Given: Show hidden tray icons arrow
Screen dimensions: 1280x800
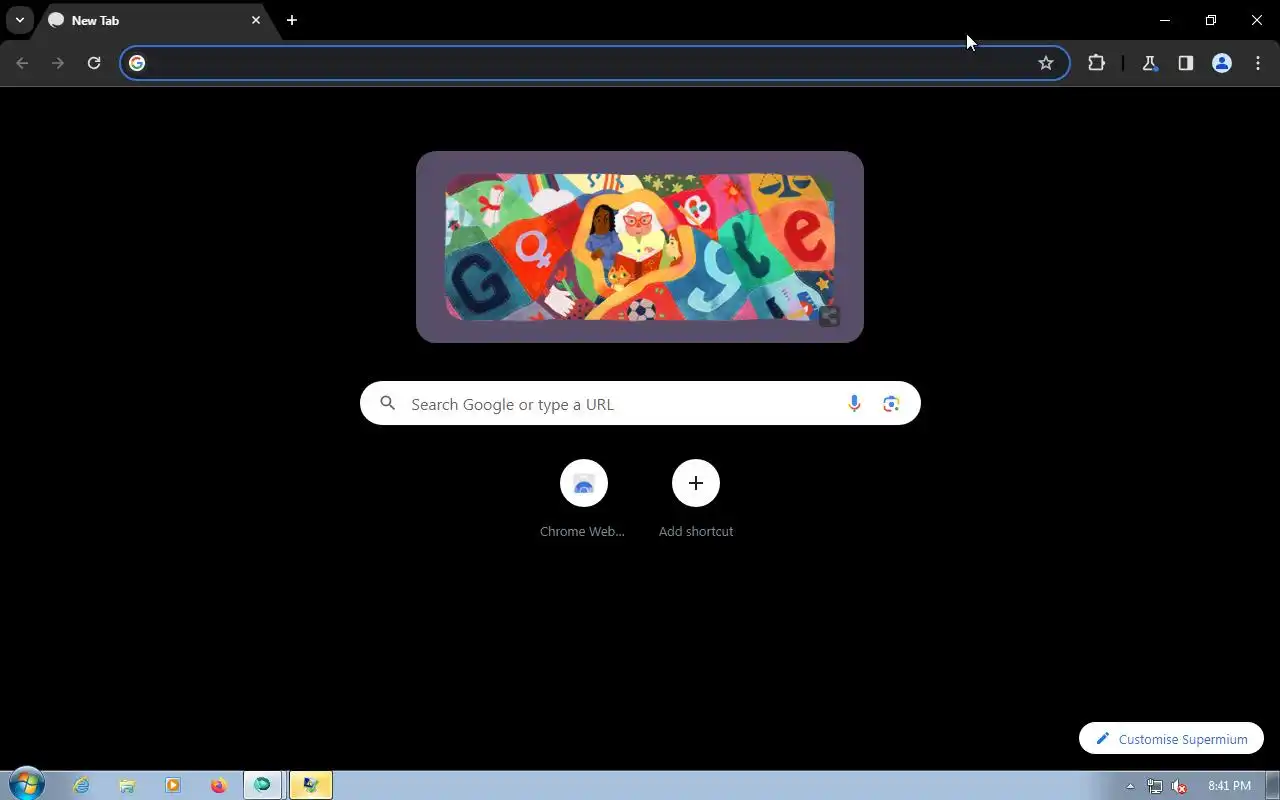Looking at the screenshot, I should tap(1130, 786).
